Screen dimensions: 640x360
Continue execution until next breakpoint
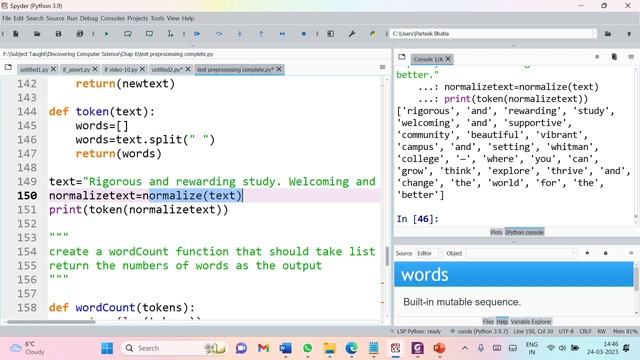[x=282, y=34]
